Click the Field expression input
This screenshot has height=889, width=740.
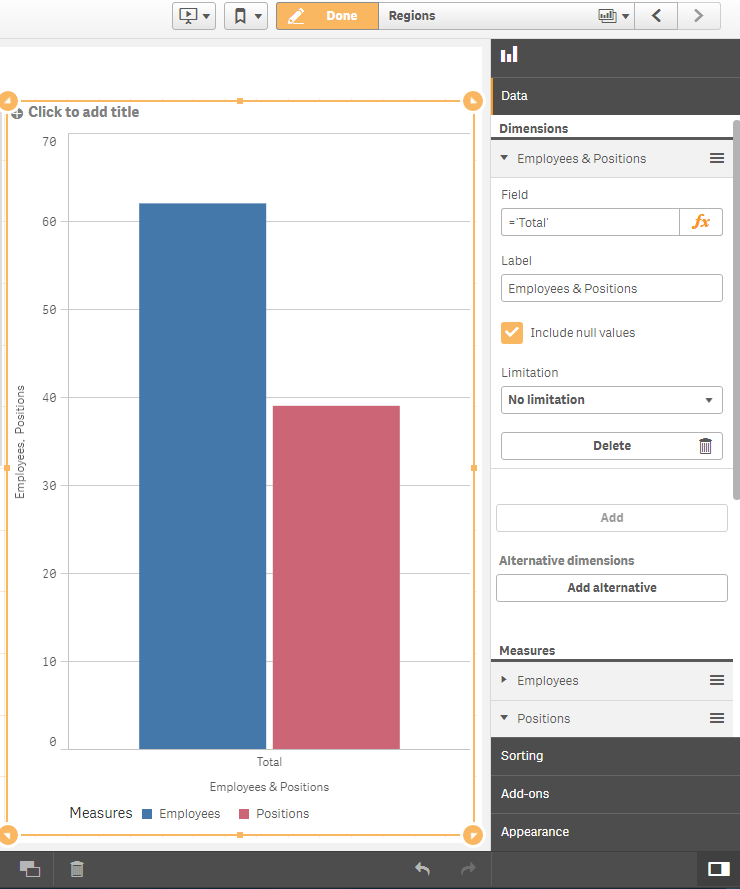pos(590,222)
